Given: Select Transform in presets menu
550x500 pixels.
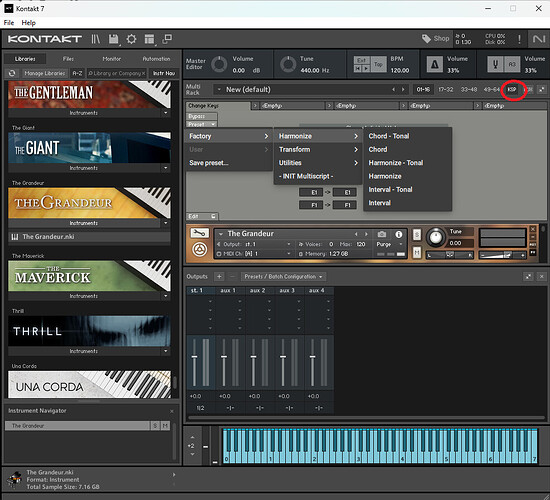Looking at the screenshot, I should [x=318, y=149].
